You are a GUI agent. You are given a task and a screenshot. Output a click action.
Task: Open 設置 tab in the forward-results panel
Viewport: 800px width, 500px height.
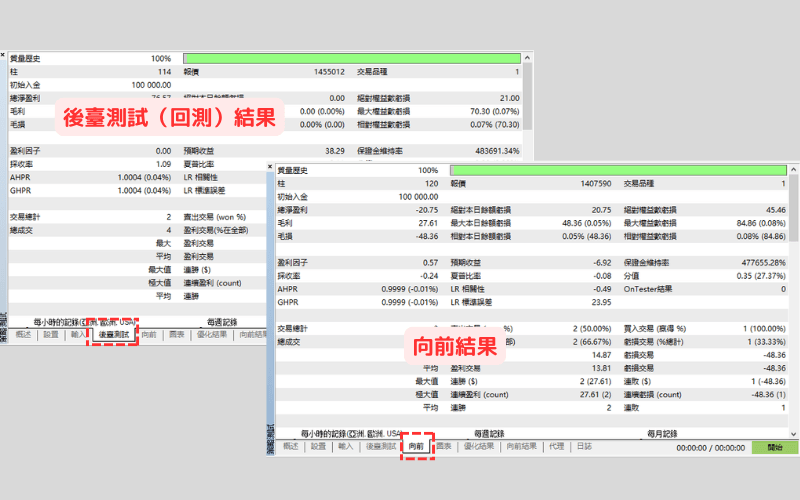(x=318, y=446)
